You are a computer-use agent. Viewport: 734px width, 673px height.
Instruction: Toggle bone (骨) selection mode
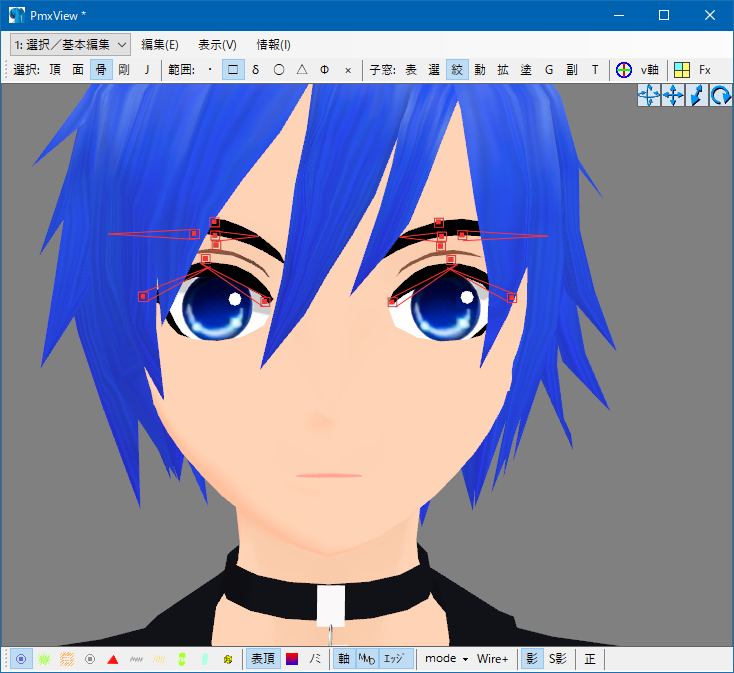click(x=101, y=70)
